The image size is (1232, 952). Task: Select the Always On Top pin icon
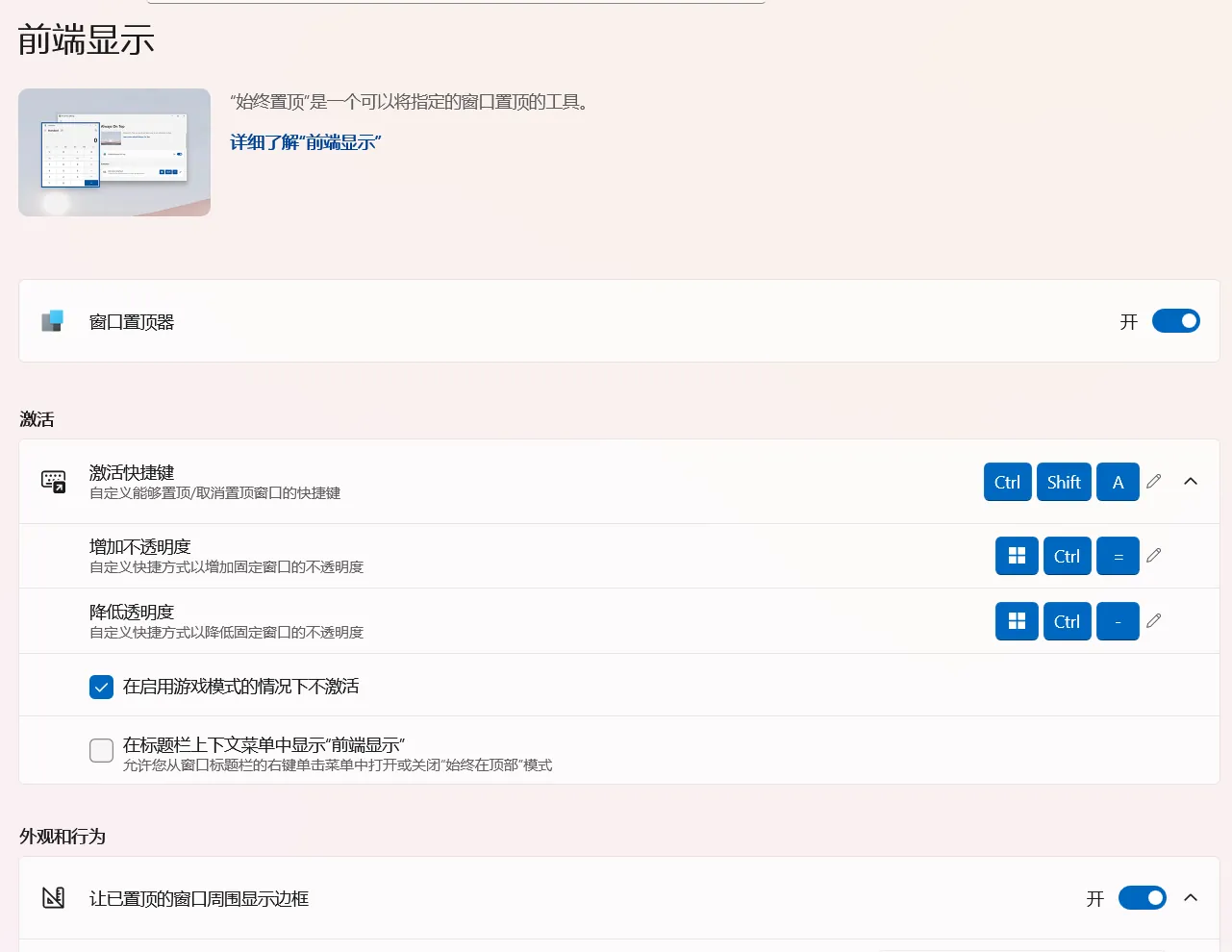tap(52, 321)
